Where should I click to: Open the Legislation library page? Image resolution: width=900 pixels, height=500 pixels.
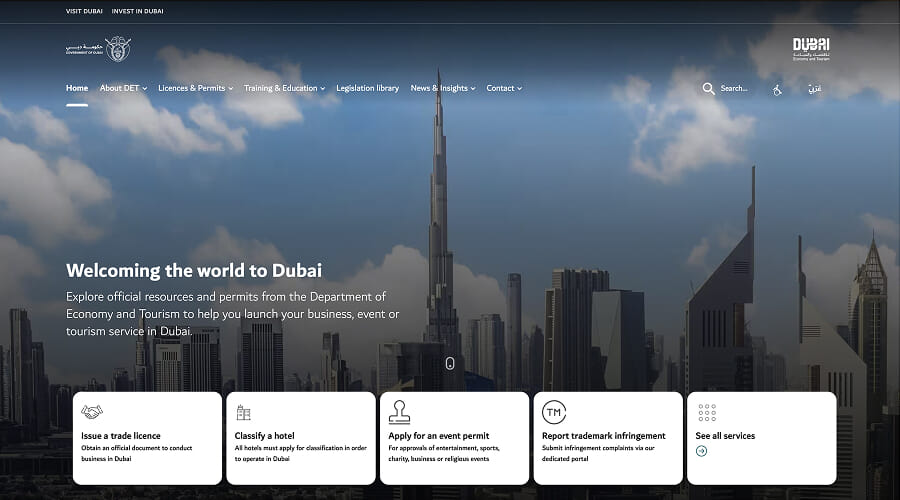click(367, 88)
